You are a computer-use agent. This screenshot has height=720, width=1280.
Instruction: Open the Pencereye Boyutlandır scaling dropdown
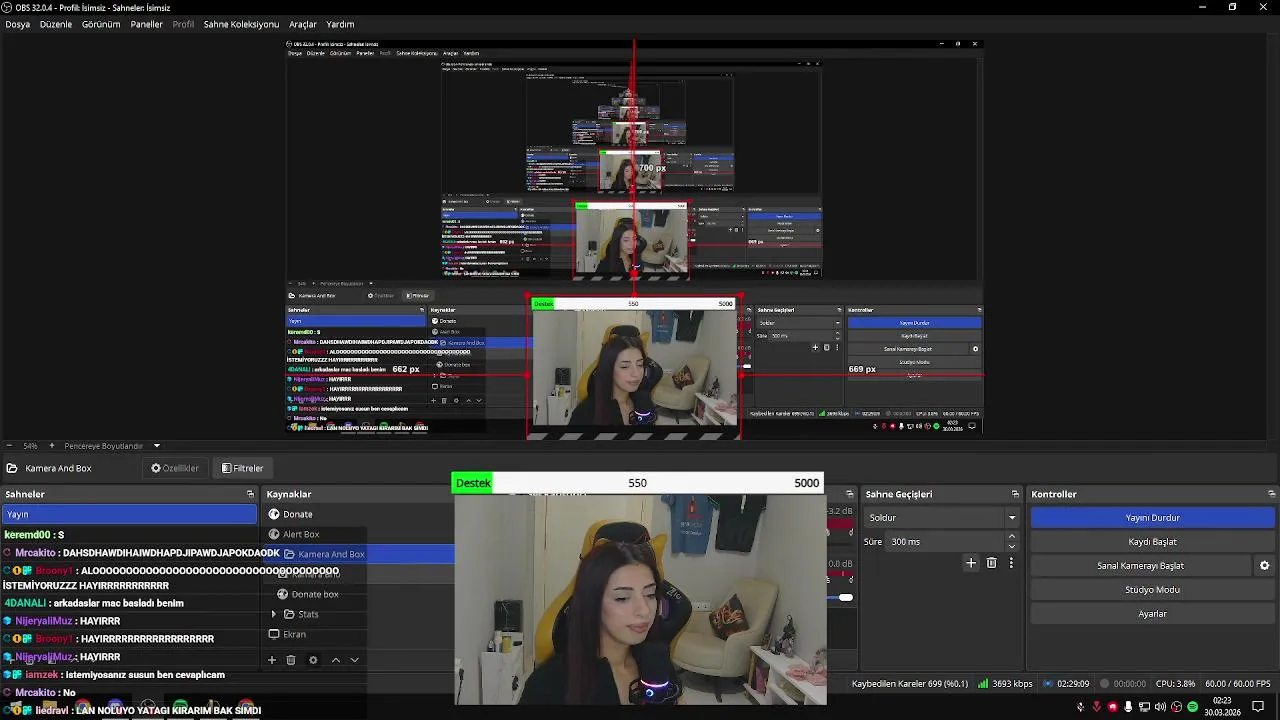point(112,445)
